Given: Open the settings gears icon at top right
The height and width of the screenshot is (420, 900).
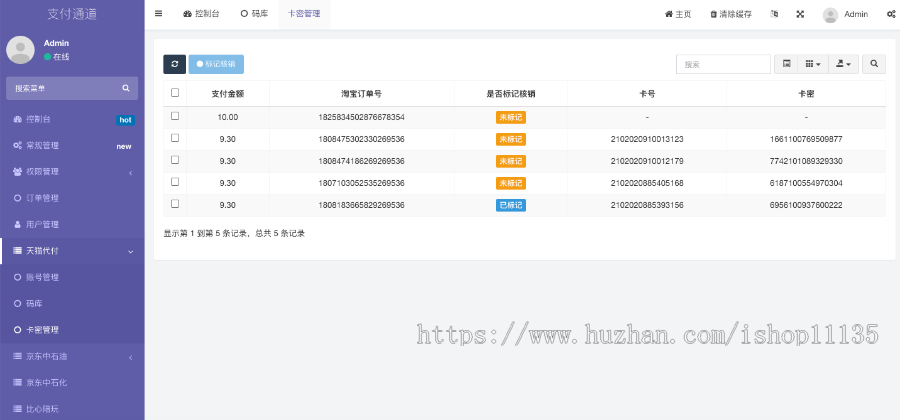Looking at the screenshot, I should pyautogui.click(x=890, y=14).
